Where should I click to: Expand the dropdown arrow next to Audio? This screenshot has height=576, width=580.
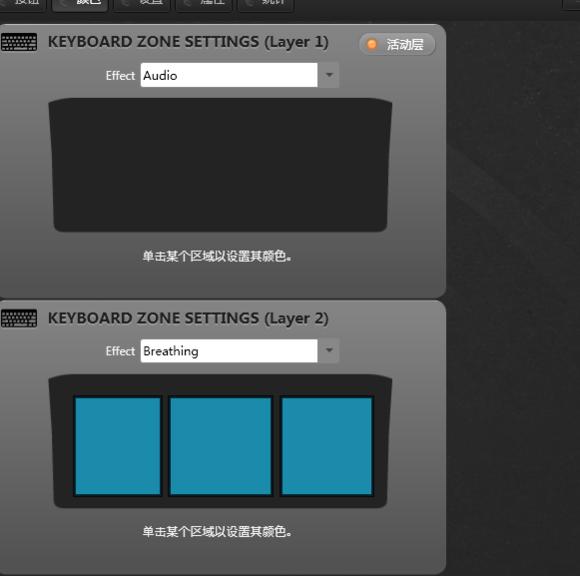click(329, 75)
